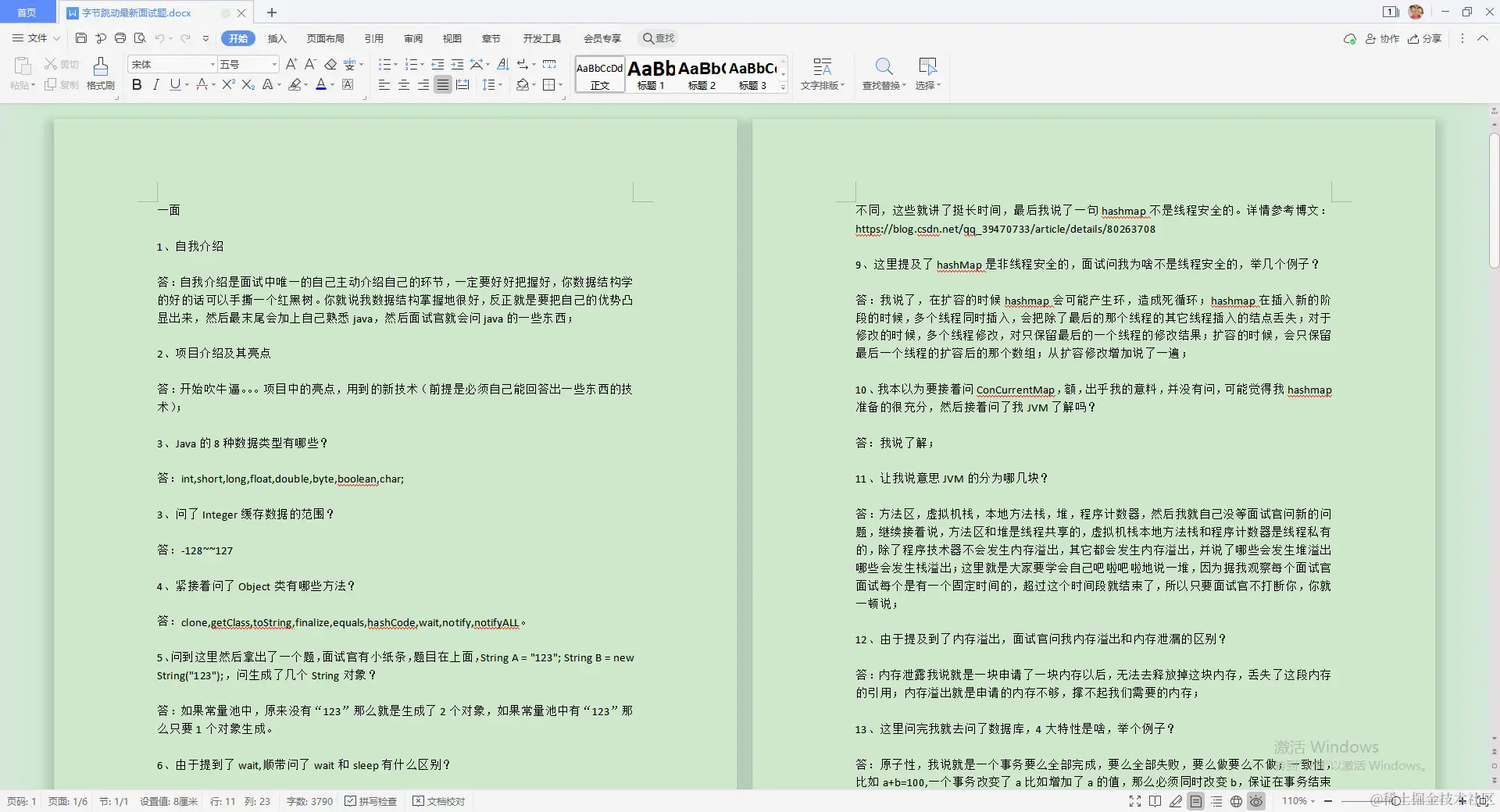
Task: Switch to the 插入 ribbon tab
Action: click(x=277, y=37)
